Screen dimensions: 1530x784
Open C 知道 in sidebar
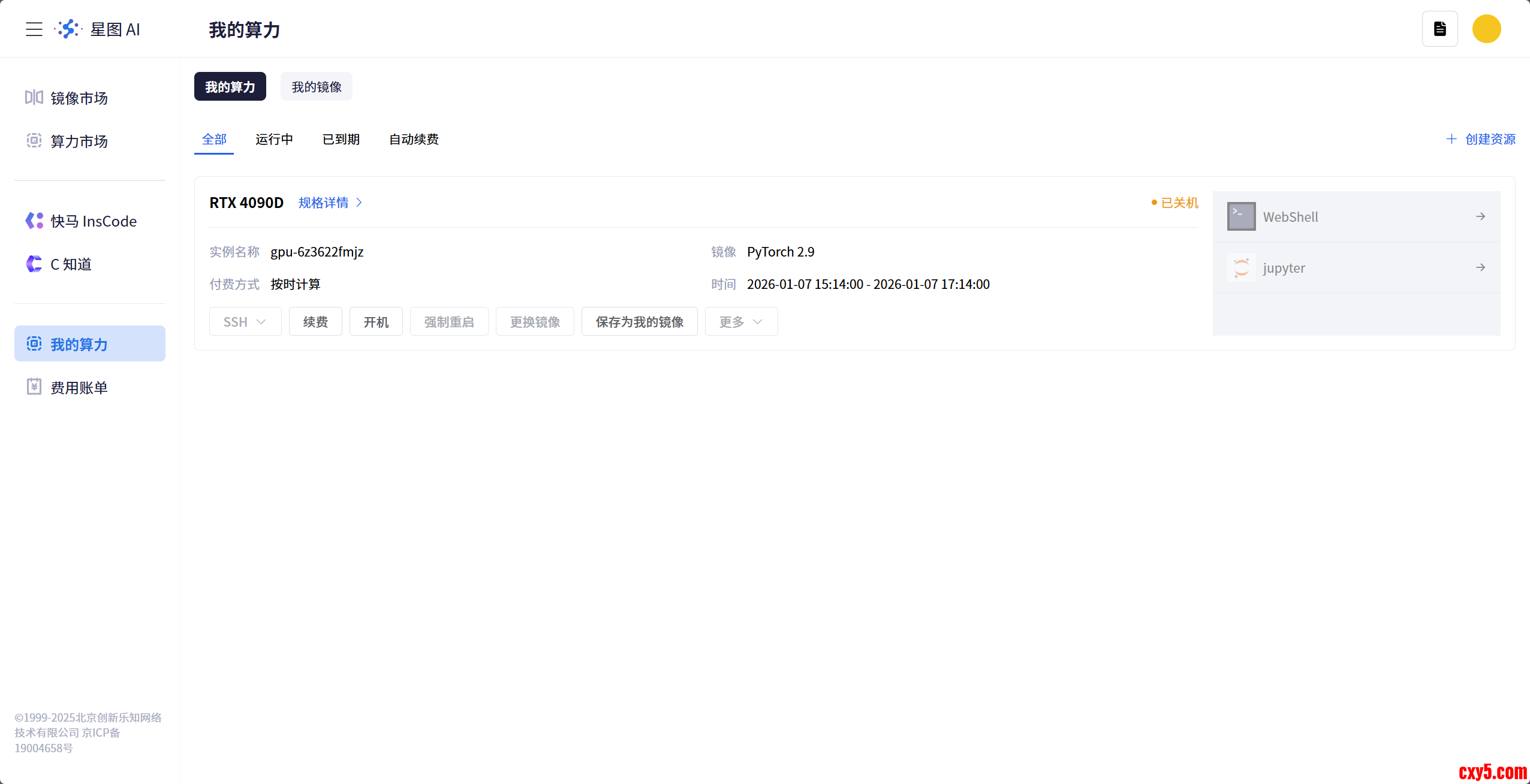click(x=71, y=264)
